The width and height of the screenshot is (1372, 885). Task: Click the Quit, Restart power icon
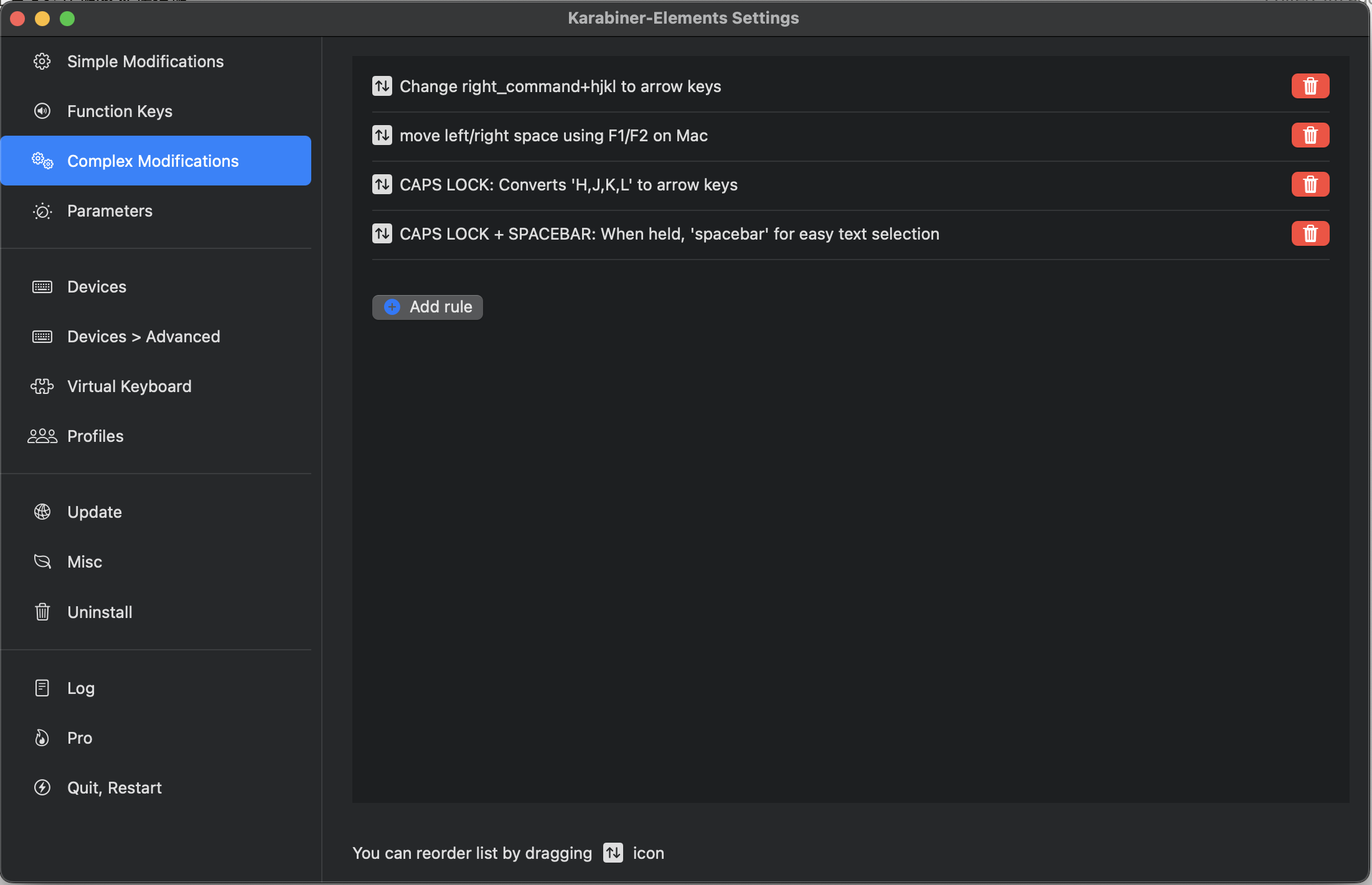point(42,787)
